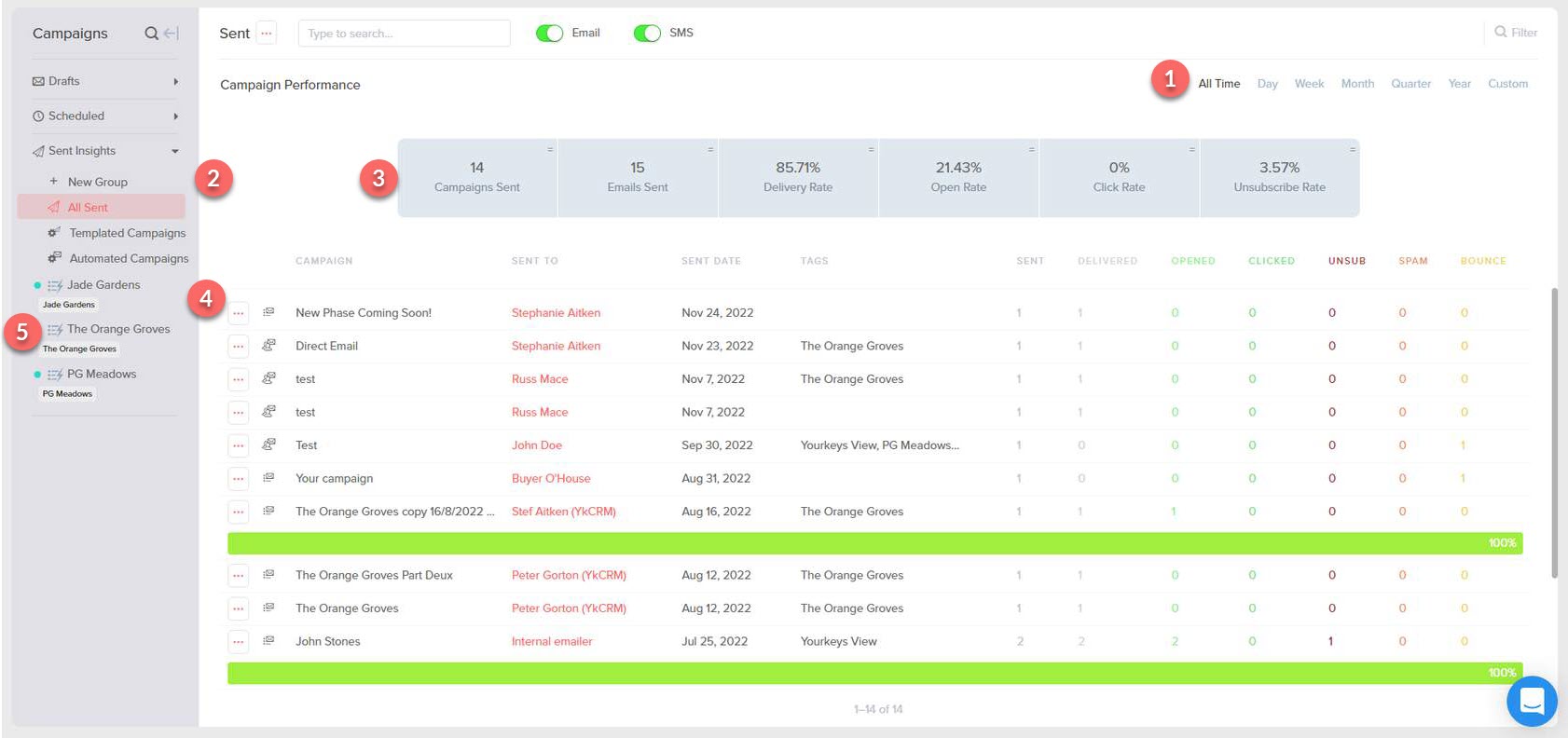Click the Open Rate stat card
The image size is (1568, 738).
point(958,178)
